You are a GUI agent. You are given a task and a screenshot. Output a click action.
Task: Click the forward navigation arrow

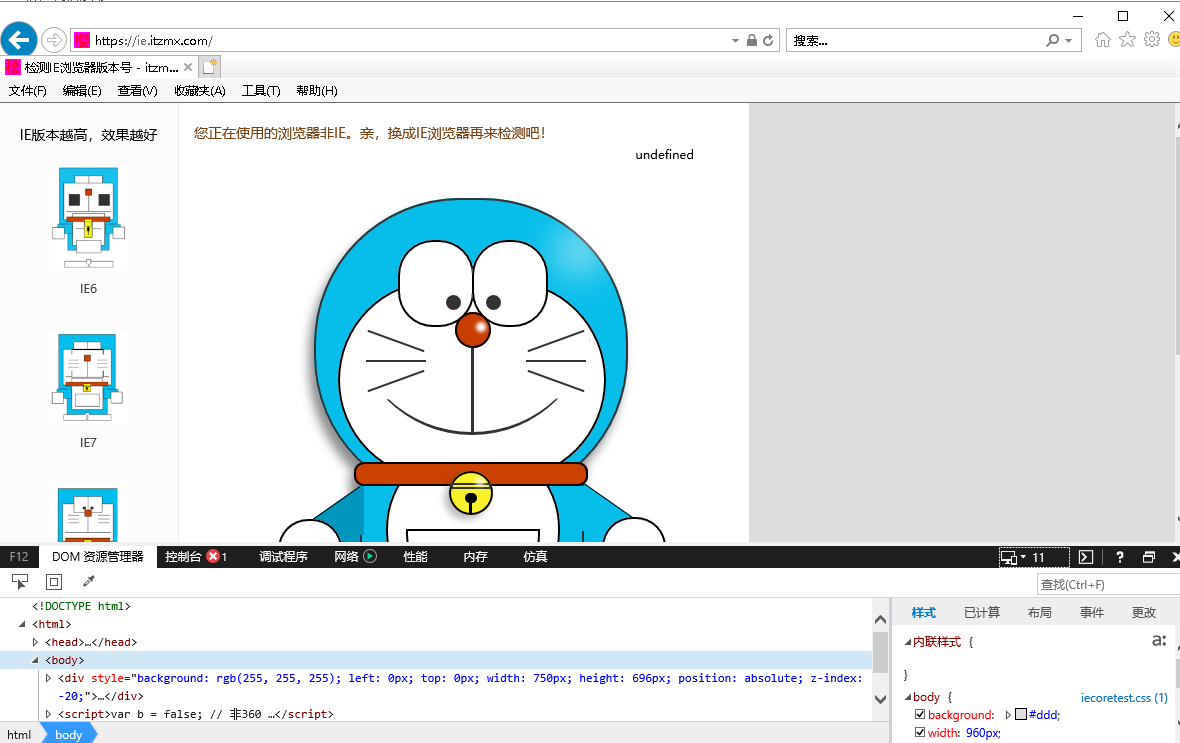(53, 40)
